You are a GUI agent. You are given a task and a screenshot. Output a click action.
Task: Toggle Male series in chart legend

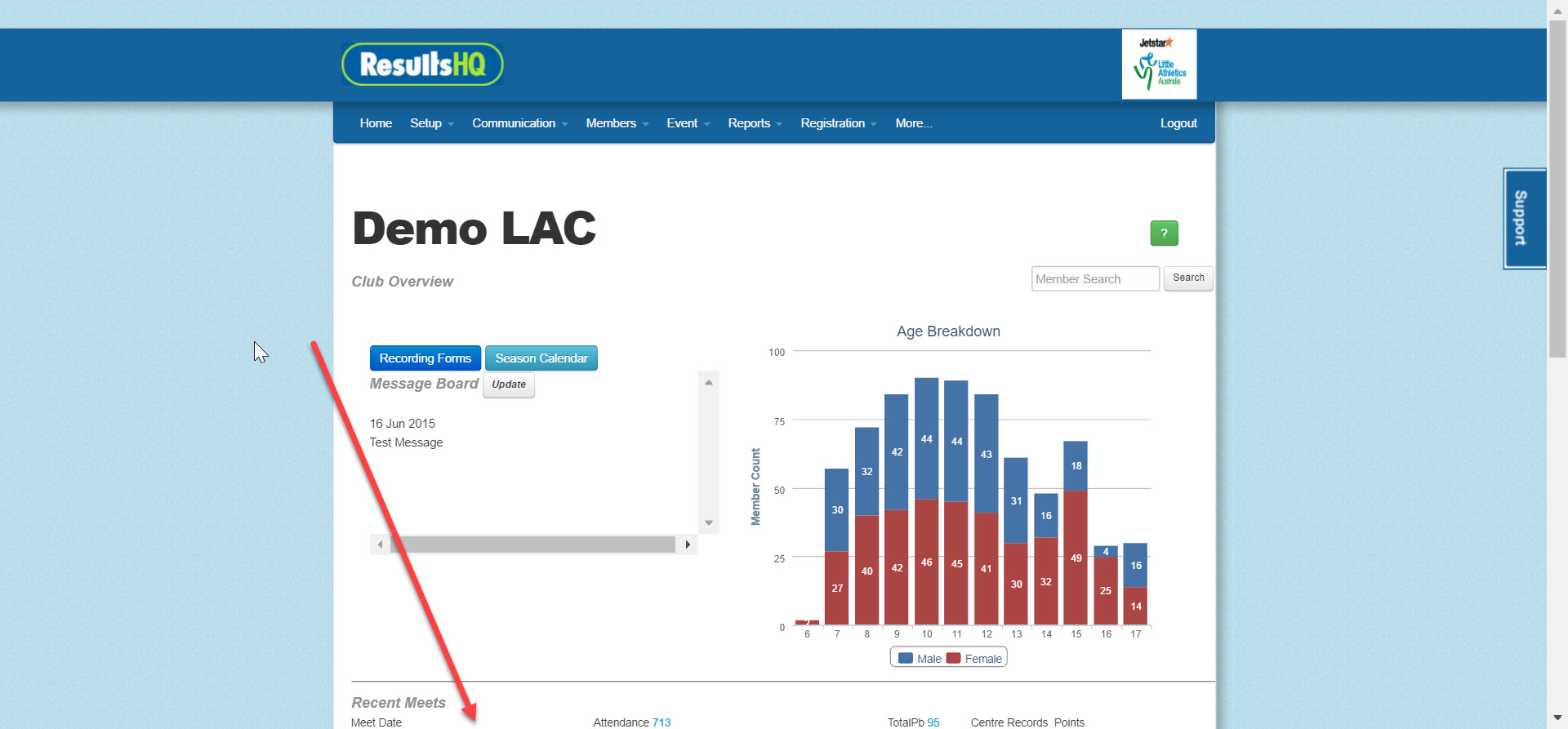point(920,658)
